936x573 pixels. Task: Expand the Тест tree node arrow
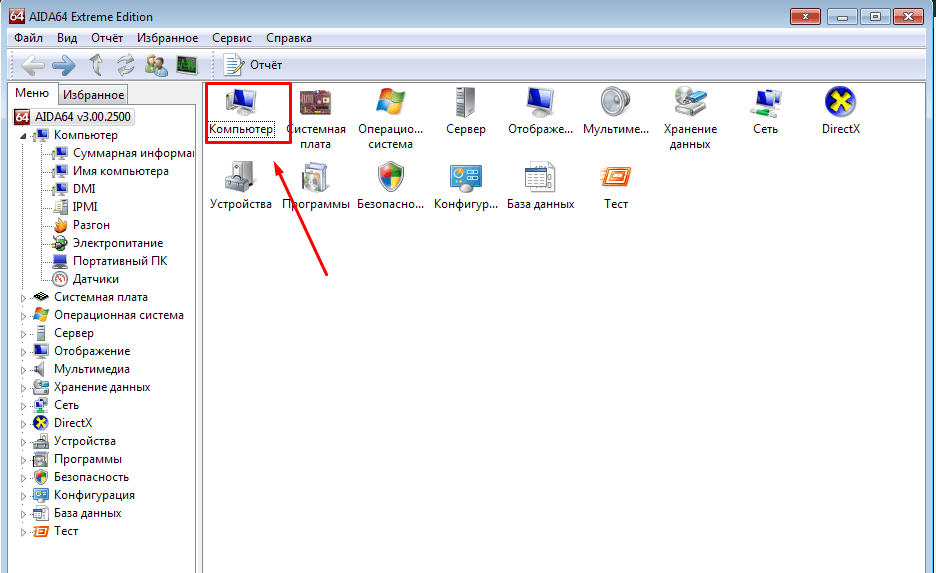(23, 532)
